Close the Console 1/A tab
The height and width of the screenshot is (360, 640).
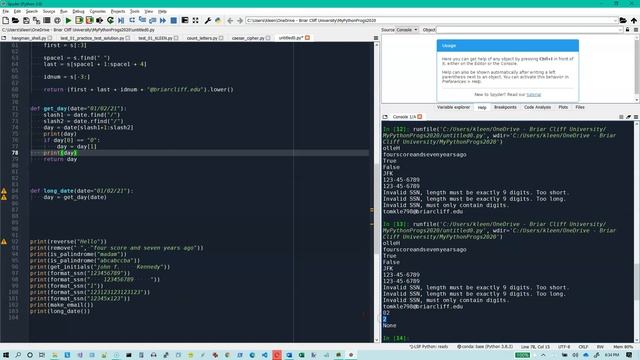pyautogui.click(x=420, y=117)
